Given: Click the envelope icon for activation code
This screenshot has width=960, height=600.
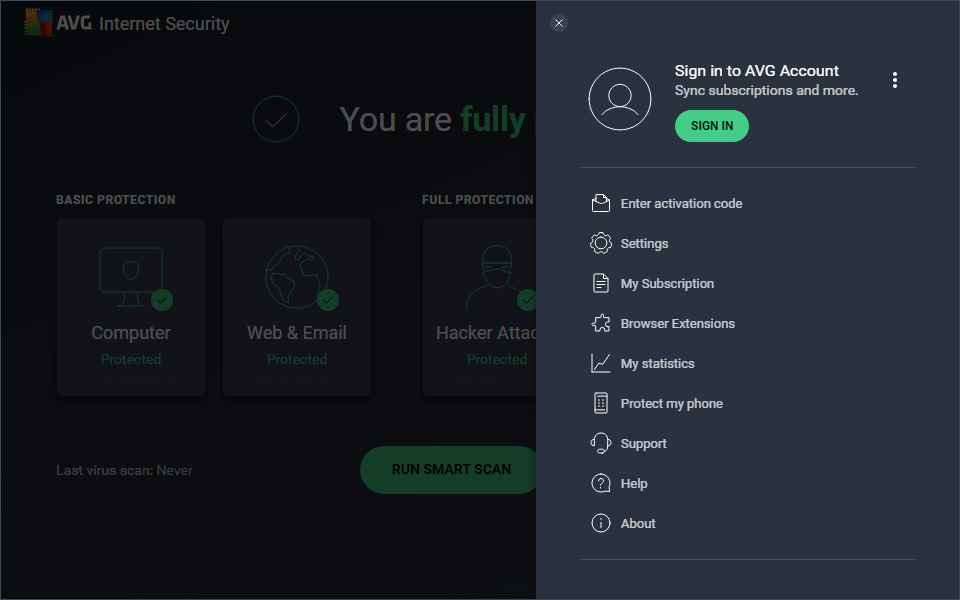Looking at the screenshot, I should pyautogui.click(x=601, y=203).
